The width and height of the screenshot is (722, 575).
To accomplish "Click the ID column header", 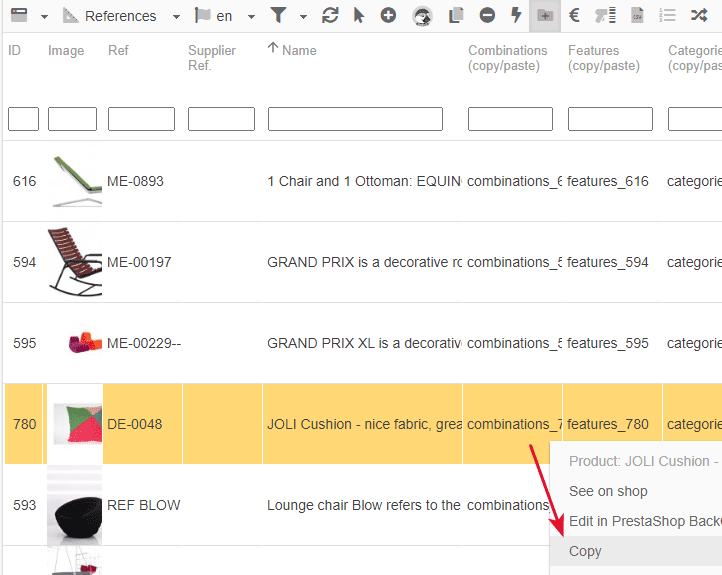I will pyautogui.click(x=15, y=50).
